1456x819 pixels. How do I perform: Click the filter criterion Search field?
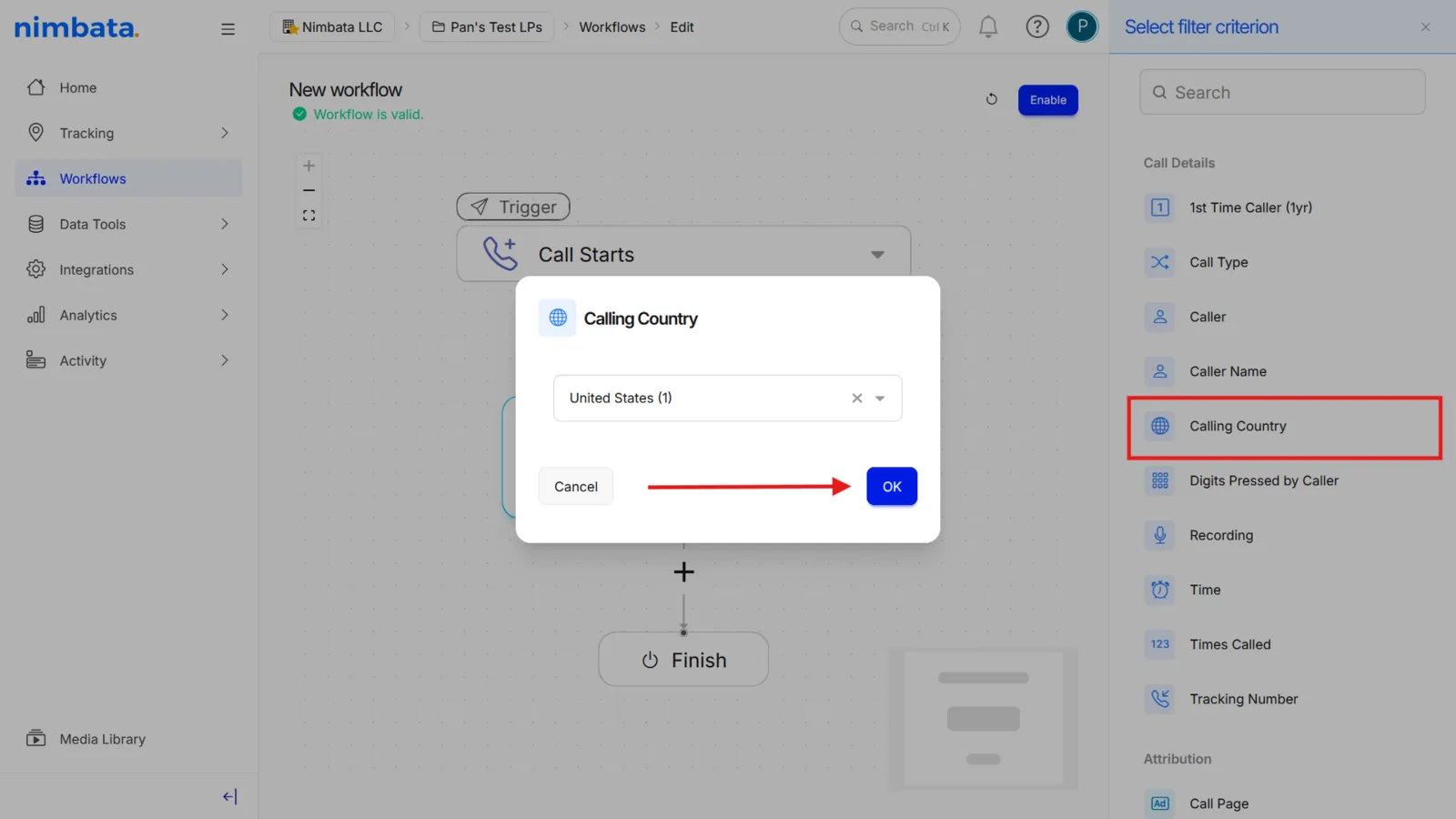coord(1282,92)
